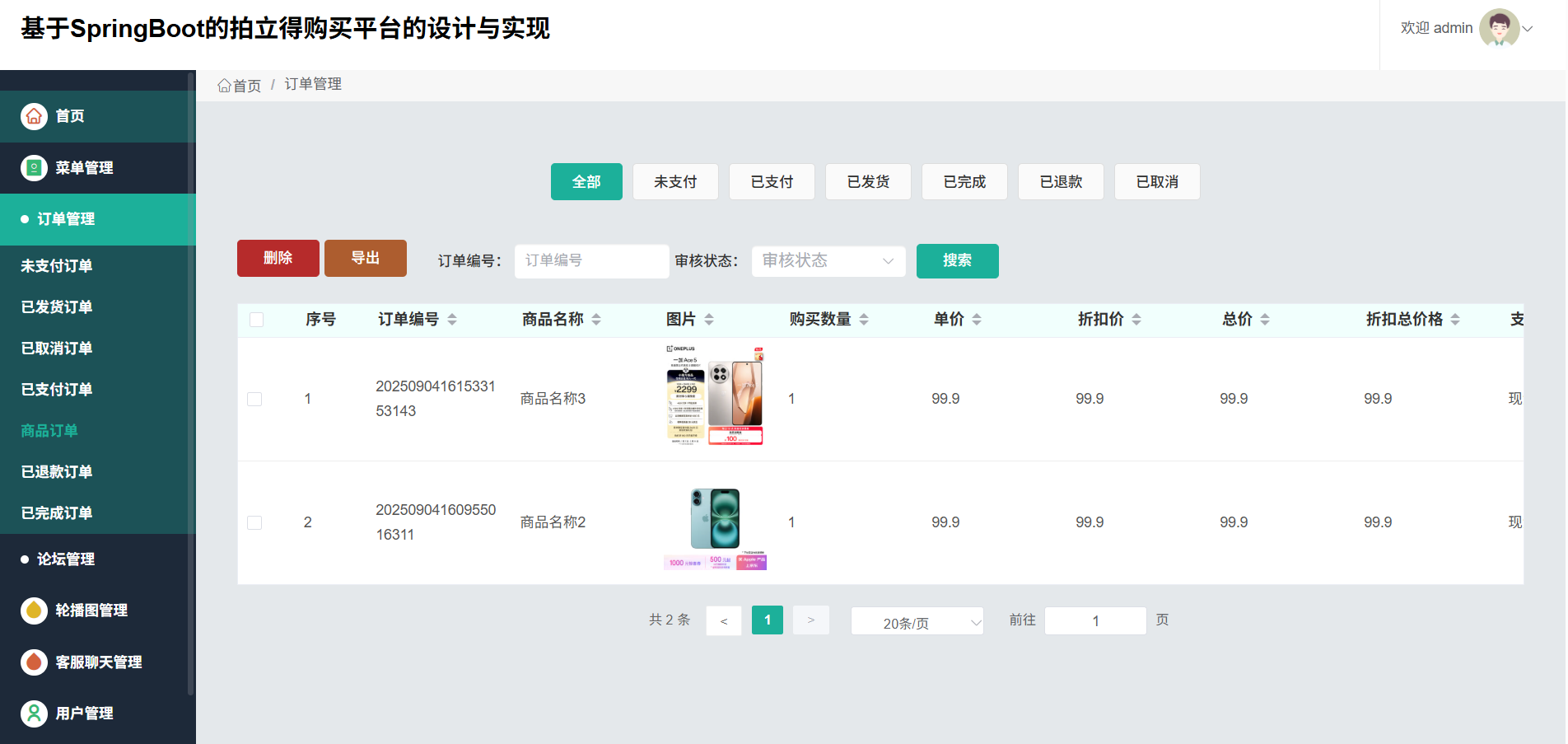
Task: Click the sidebar vertical scrollbar
Action: [191, 383]
